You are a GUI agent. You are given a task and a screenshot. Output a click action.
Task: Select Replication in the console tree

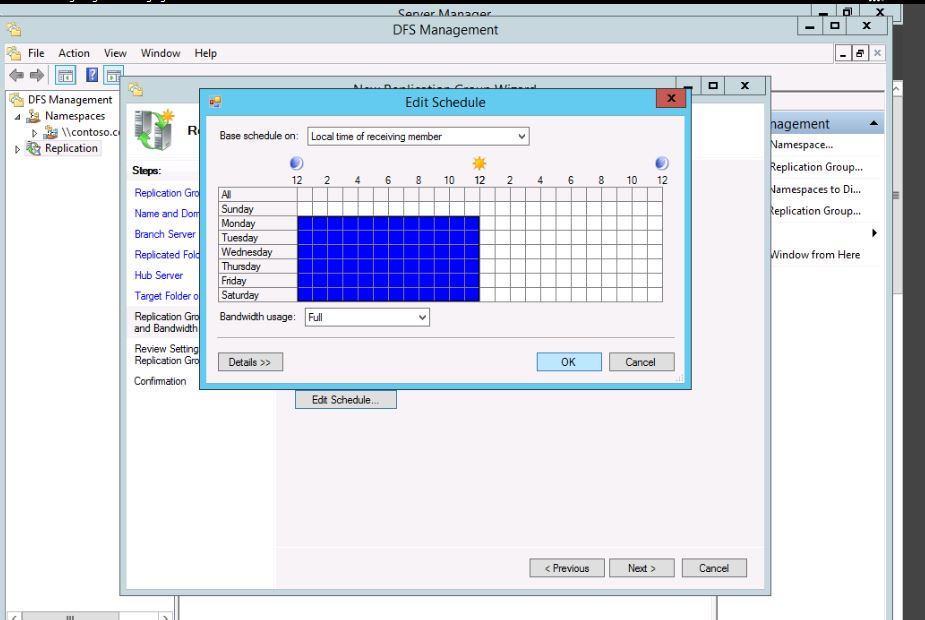[x=71, y=148]
